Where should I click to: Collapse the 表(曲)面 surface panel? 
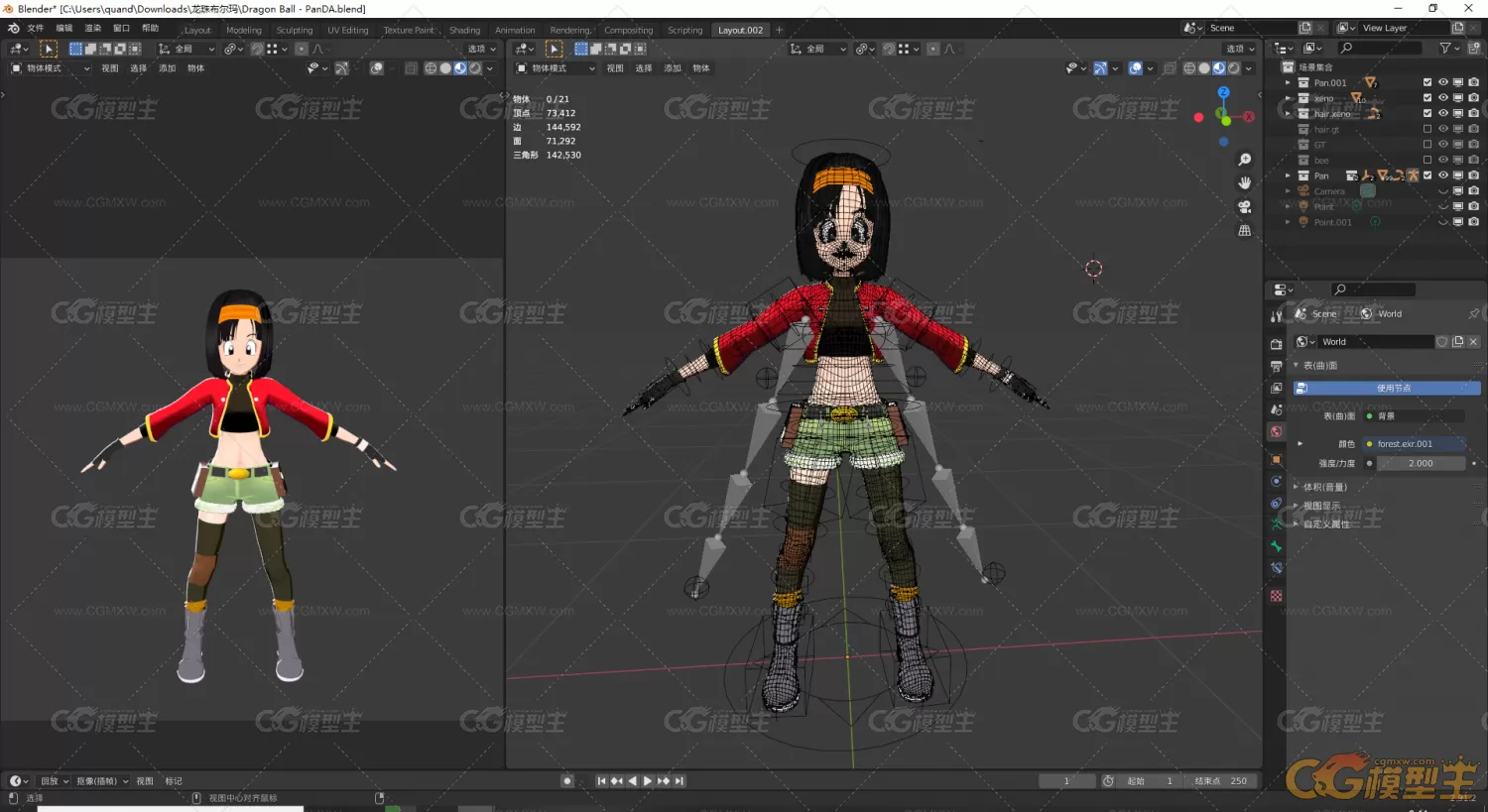(1296, 366)
